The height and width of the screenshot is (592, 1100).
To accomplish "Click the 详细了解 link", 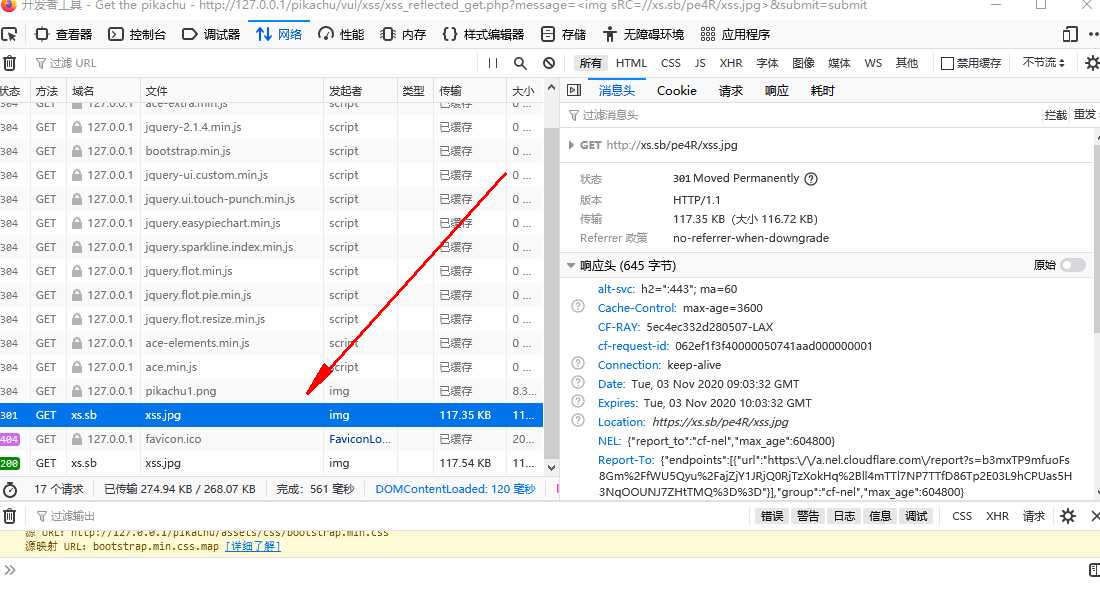I will coord(253,546).
